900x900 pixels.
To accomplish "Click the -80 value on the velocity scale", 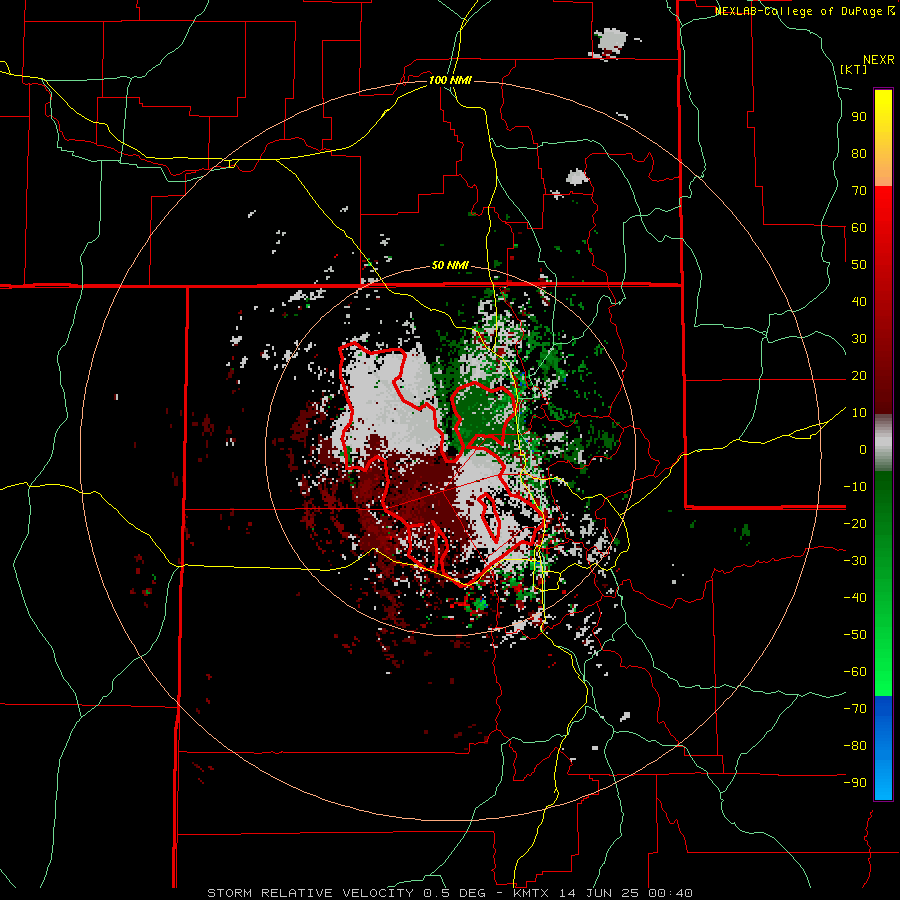I will point(855,746).
